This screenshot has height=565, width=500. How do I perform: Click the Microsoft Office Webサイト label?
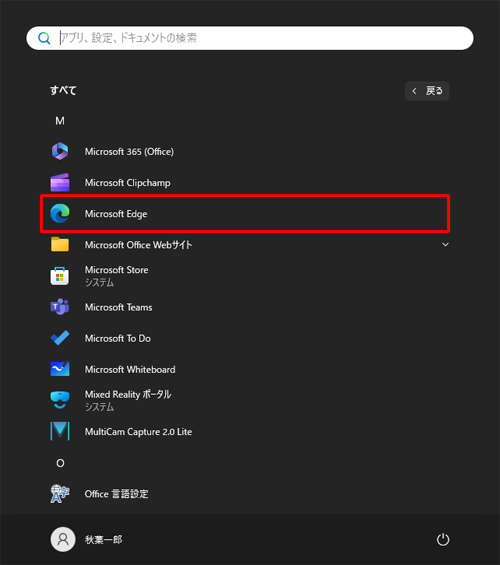(138, 245)
